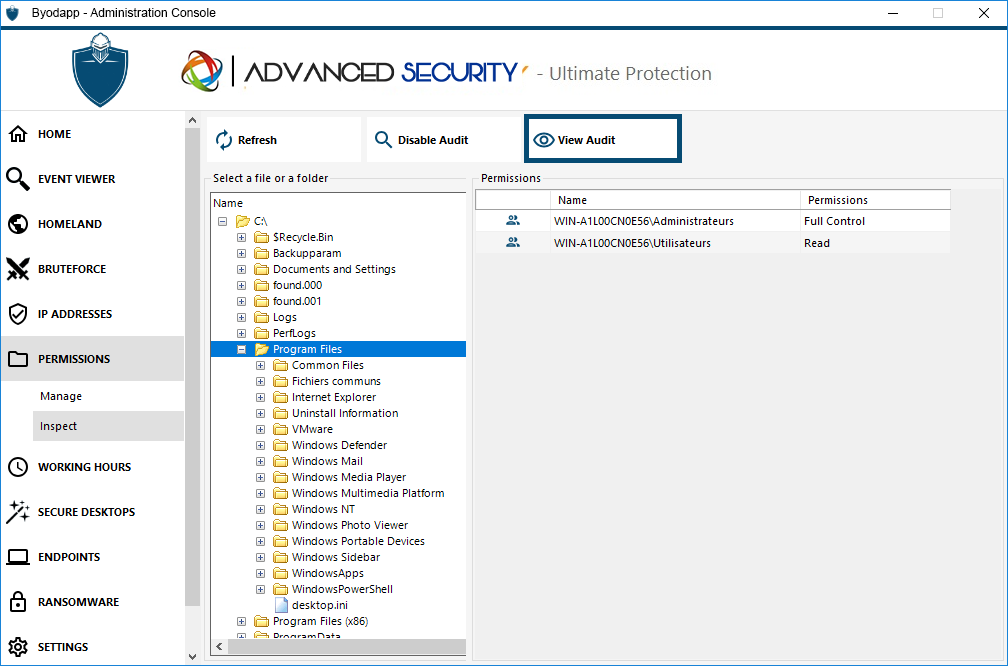Sort by the Name column header
The width and height of the screenshot is (1008, 666).
coord(675,200)
